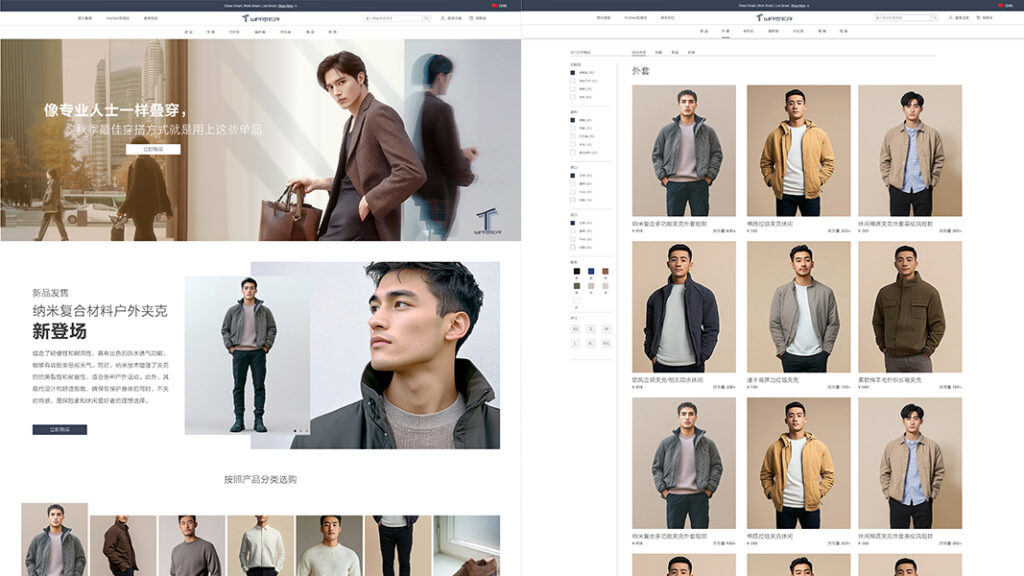Viewport: 1024px width, 576px height.
Task: Click the red CHN flag on left page
Action: click(x=494, y=5)
